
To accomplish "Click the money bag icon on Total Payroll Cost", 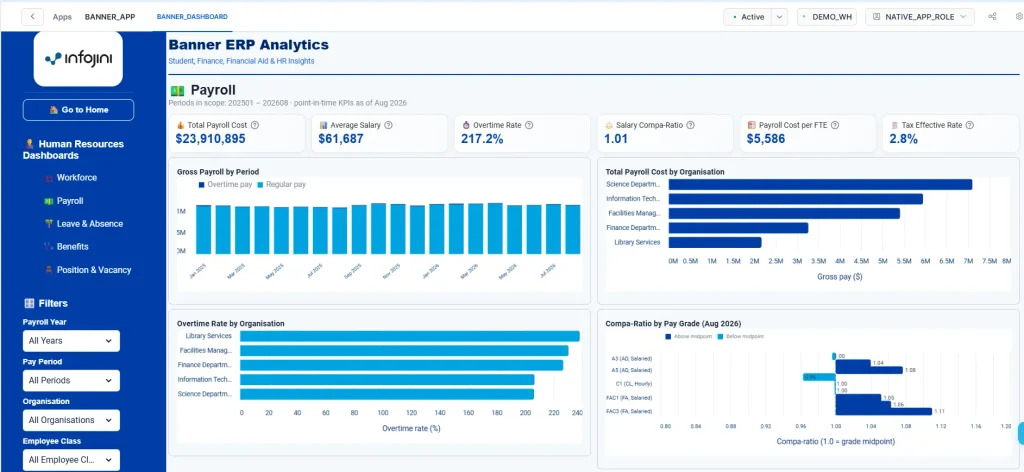I will point(180,125).
